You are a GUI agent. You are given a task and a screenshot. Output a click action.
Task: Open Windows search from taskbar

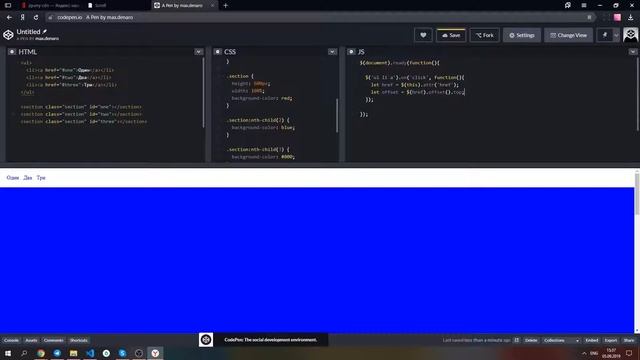point(24,353)
